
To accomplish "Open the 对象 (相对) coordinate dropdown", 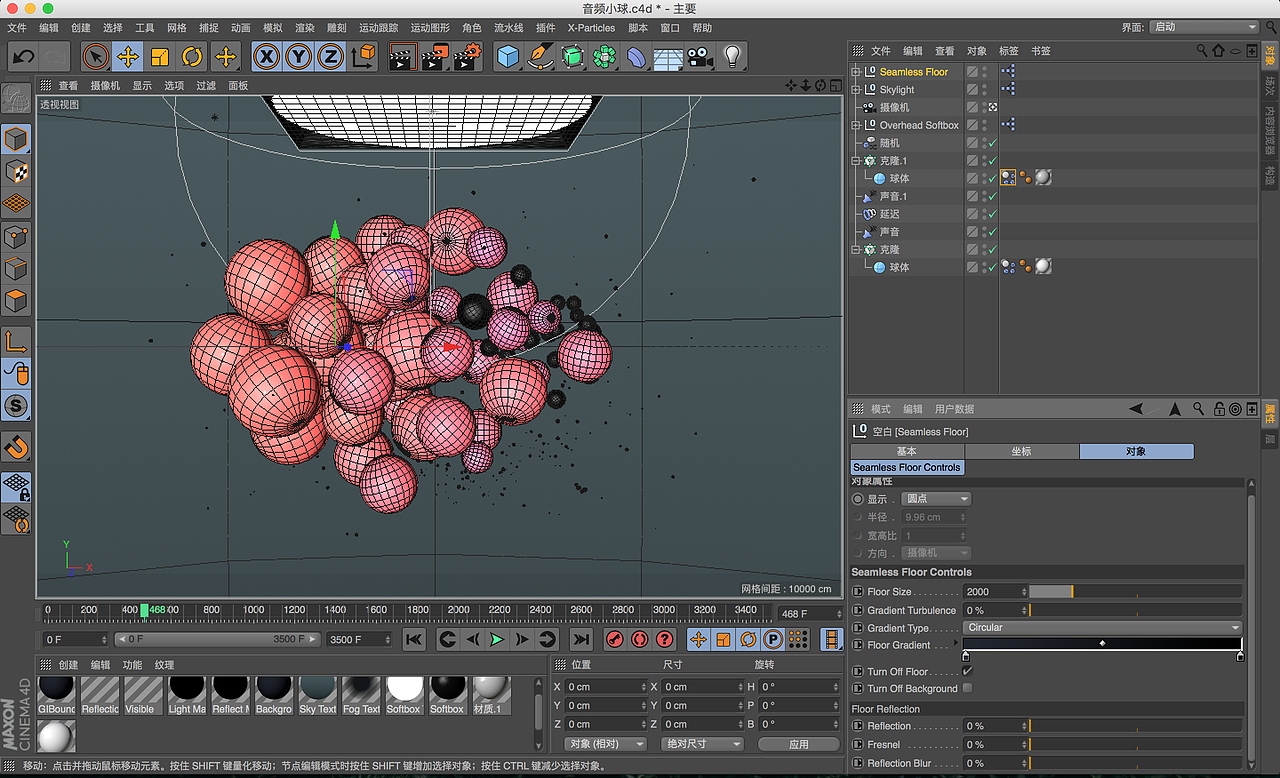I will click(606, 744).
